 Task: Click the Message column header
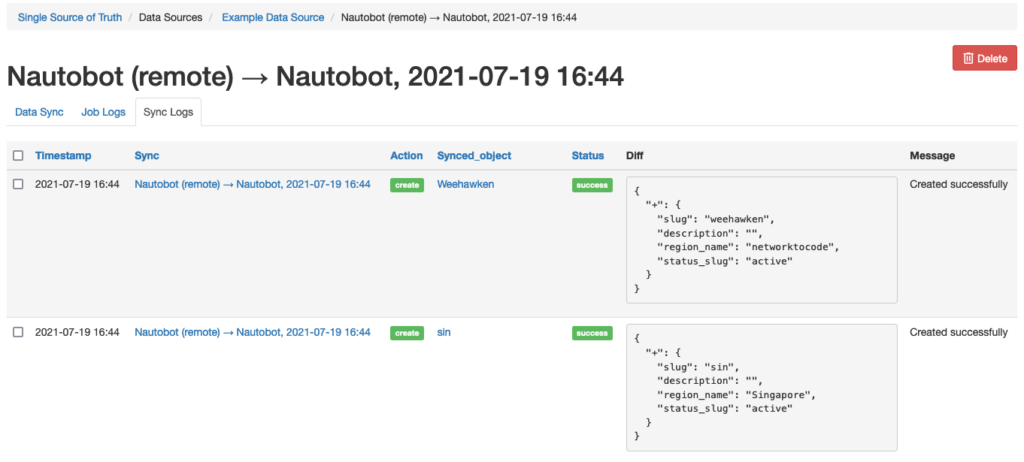[932, 156]
